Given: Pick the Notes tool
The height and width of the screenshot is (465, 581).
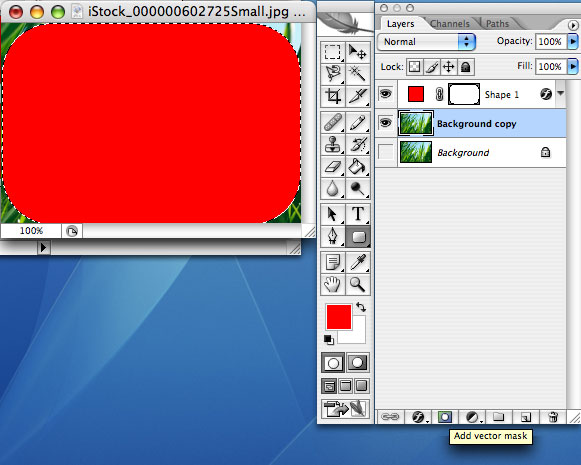Looking at the screenshot, I should 333,262.
